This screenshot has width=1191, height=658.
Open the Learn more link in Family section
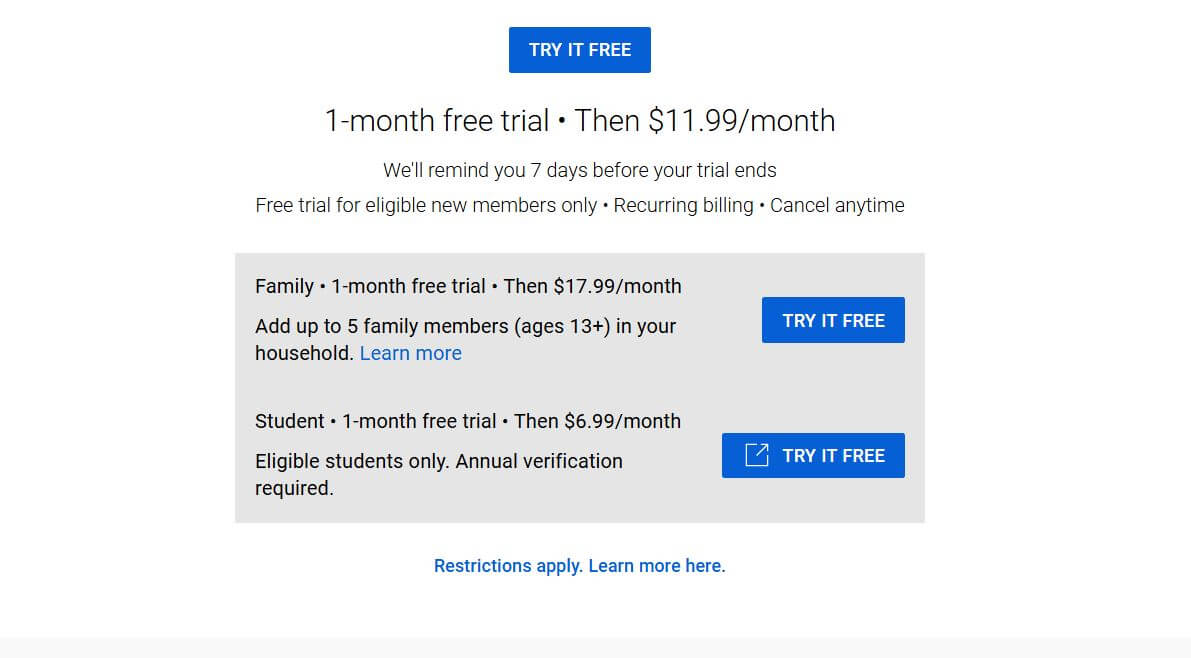pos(410,353)
